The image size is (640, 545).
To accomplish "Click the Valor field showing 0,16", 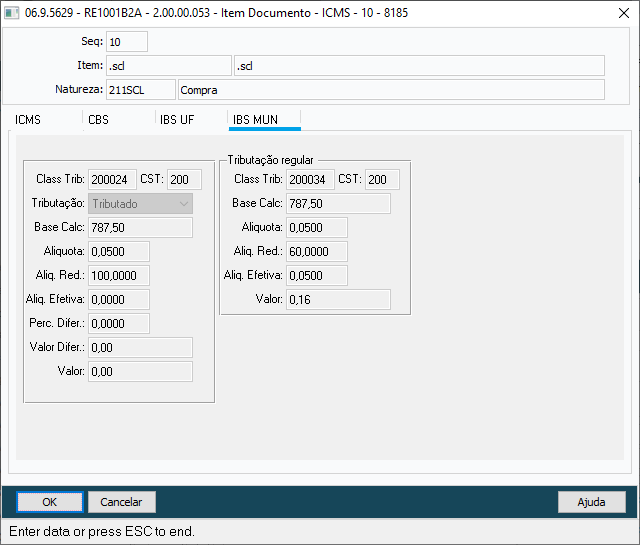I will 338,300.
